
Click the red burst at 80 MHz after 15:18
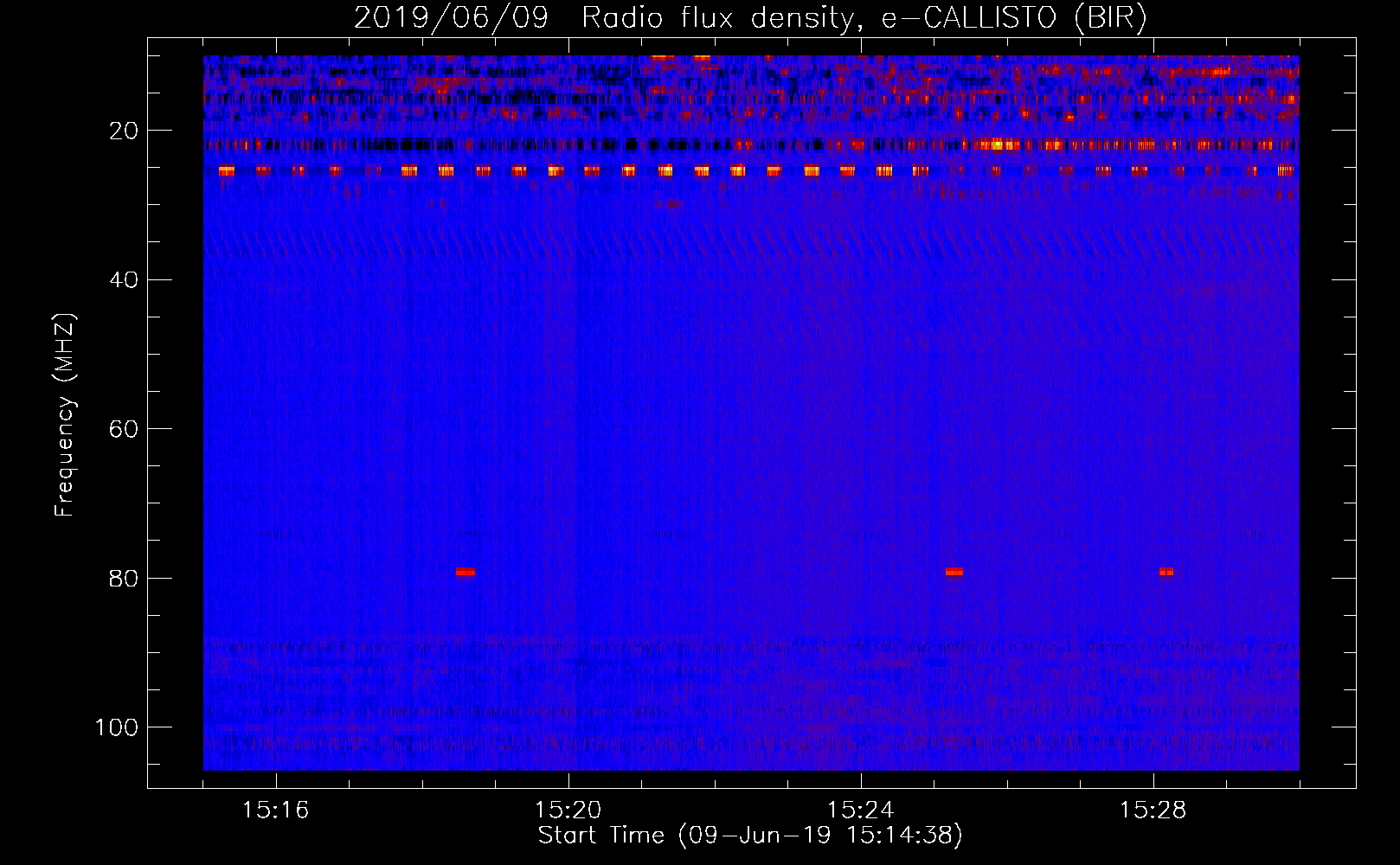[x=466, y=572]
